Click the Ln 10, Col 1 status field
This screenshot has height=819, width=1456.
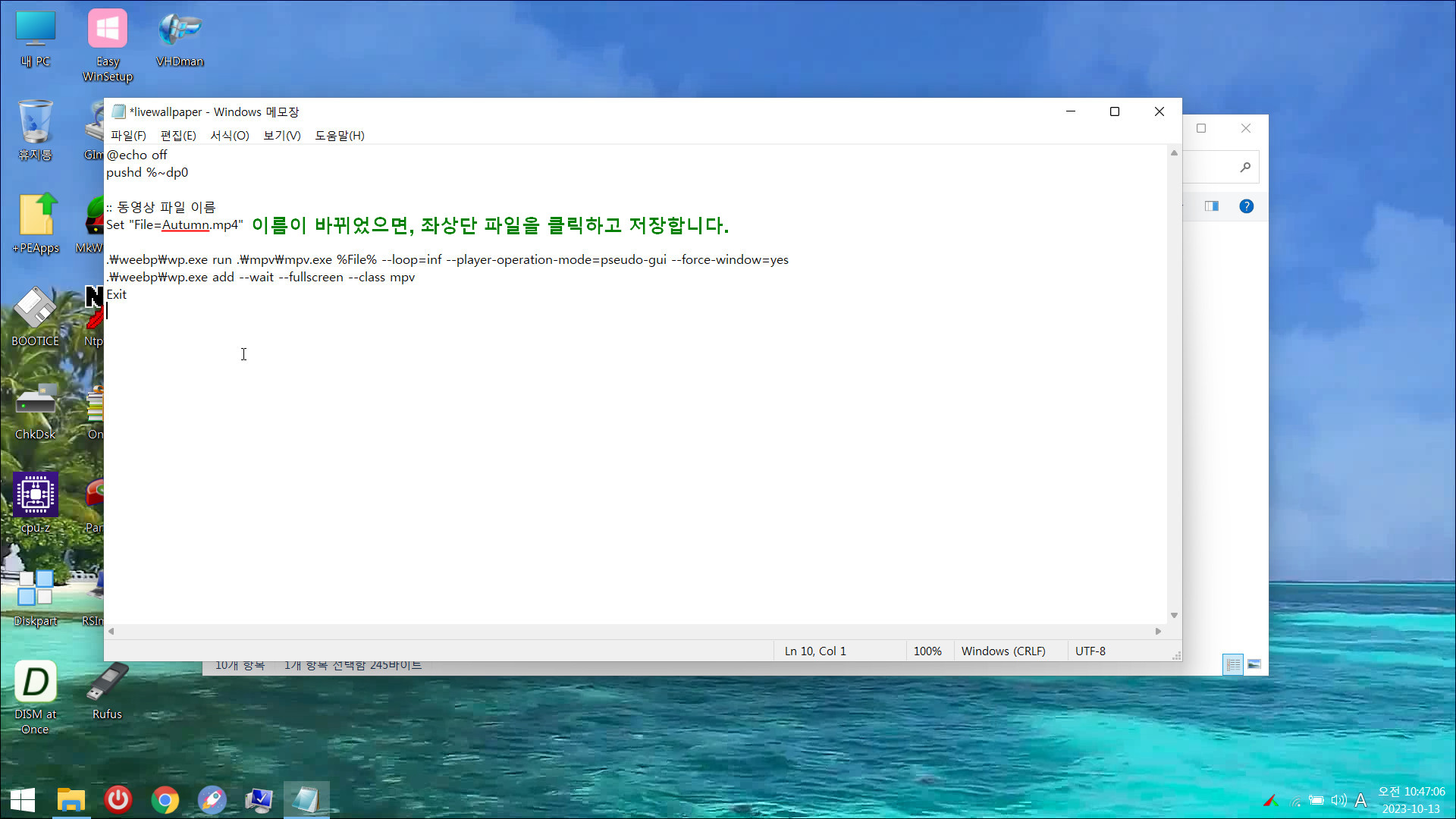(839, 651)
